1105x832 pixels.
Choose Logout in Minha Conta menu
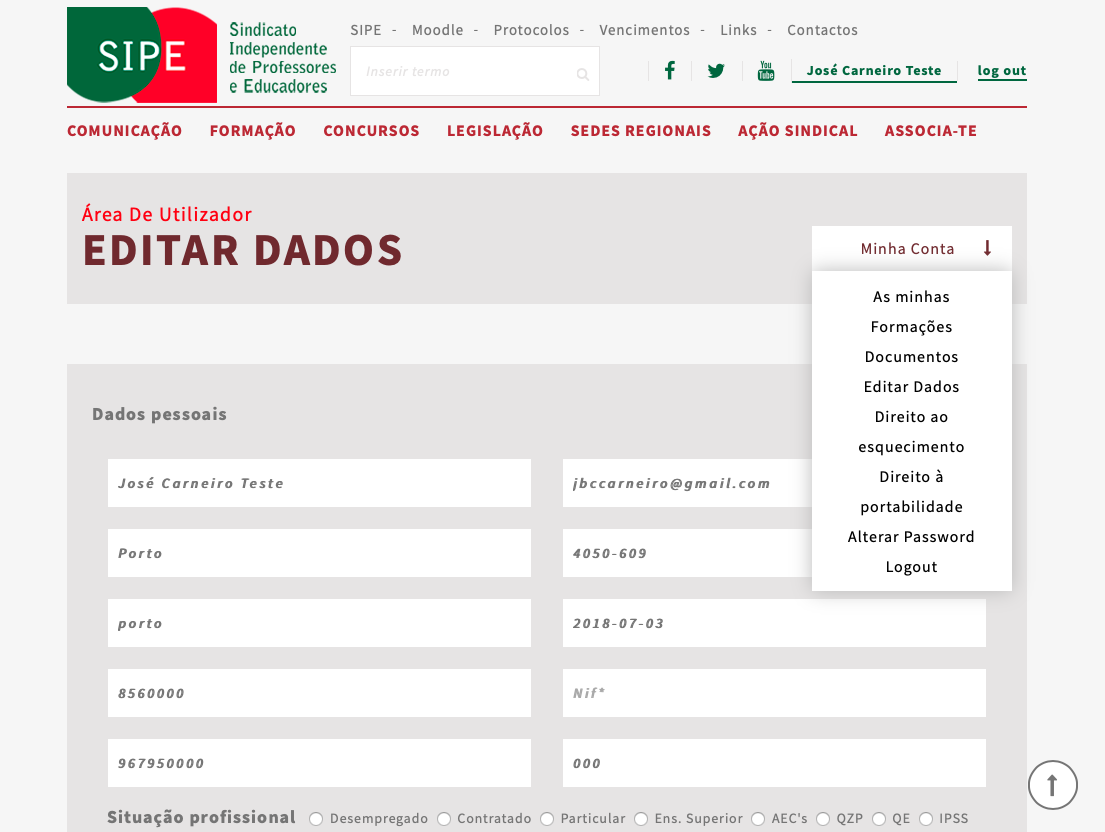(x=911, y=567)
